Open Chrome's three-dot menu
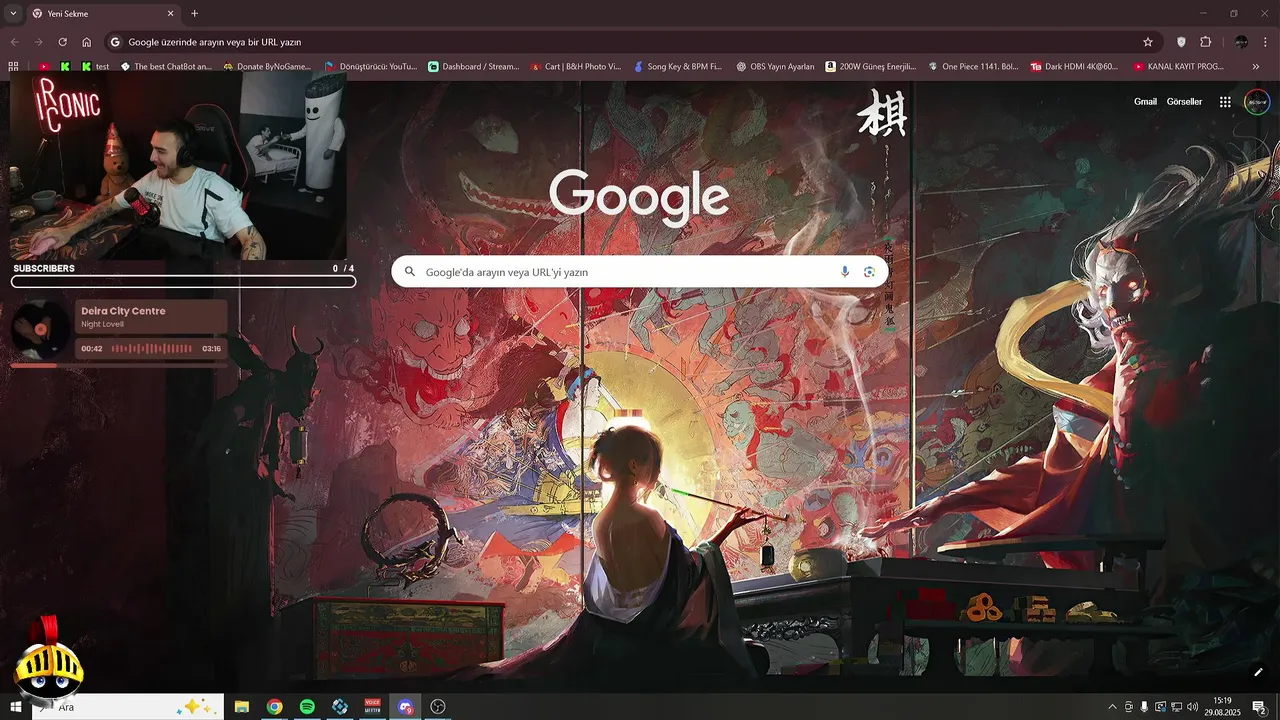This screenshot has width=1280, height=720. coord(1266,42)
